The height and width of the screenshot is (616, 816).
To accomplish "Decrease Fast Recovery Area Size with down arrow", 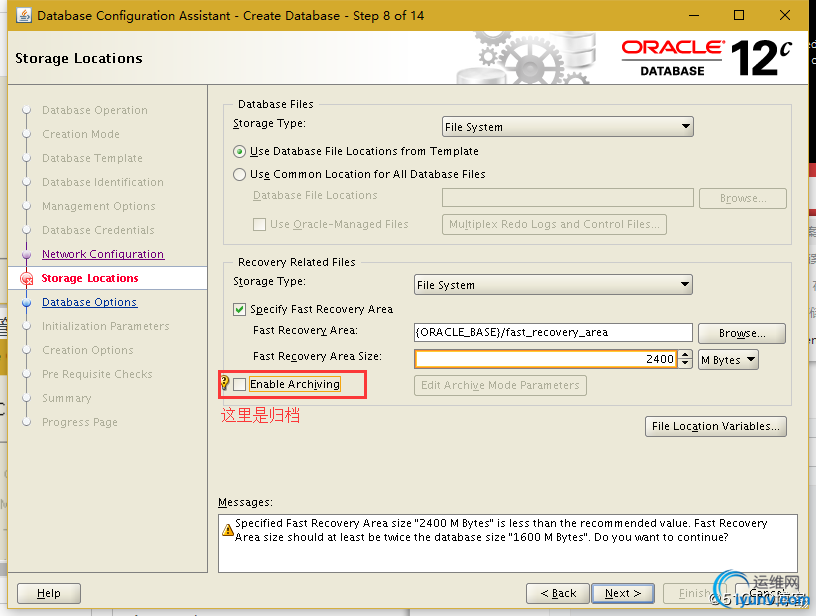I will 685,364.
